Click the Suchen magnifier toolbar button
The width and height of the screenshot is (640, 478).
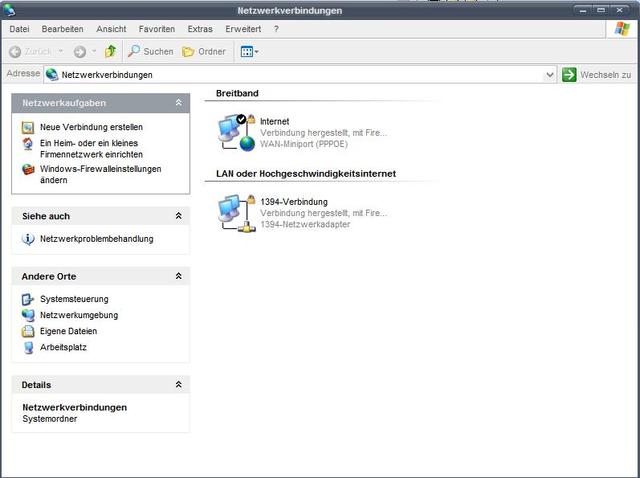click(x=150, y=51)
